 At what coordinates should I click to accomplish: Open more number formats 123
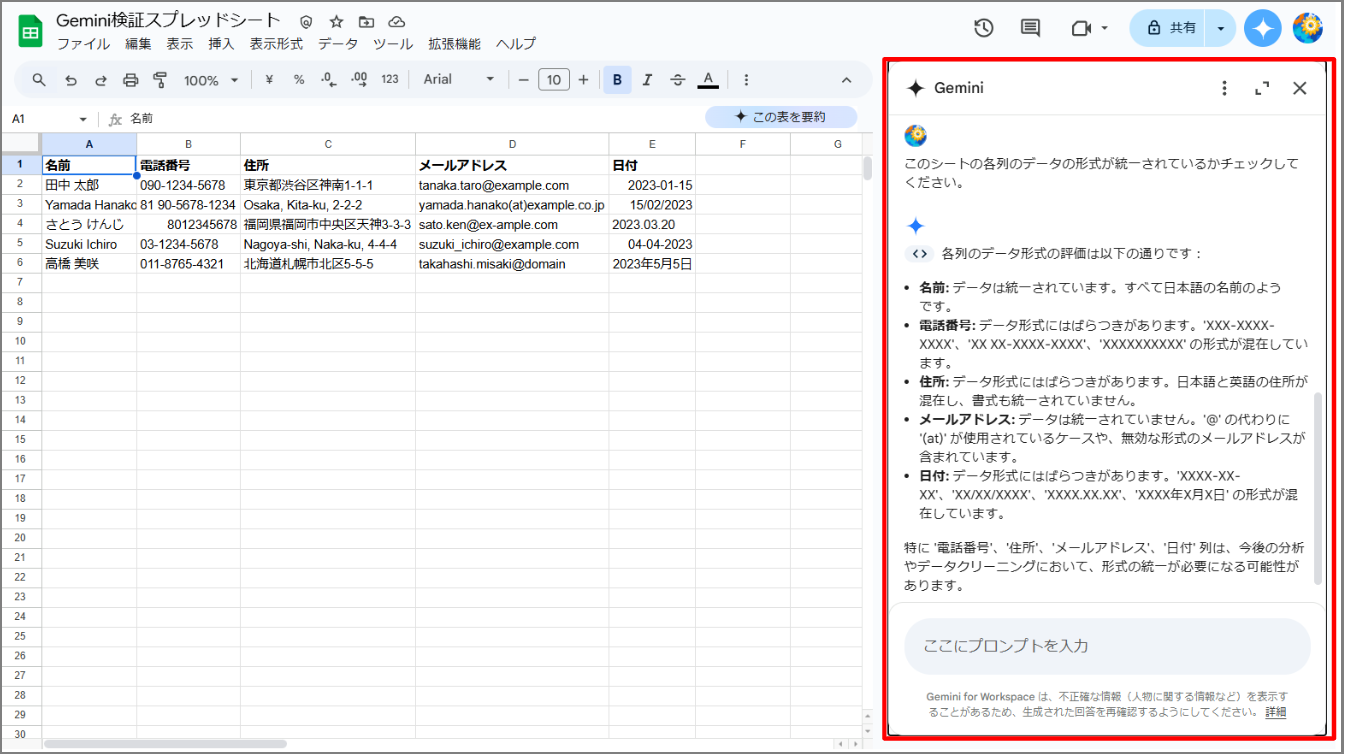(390, 80)
